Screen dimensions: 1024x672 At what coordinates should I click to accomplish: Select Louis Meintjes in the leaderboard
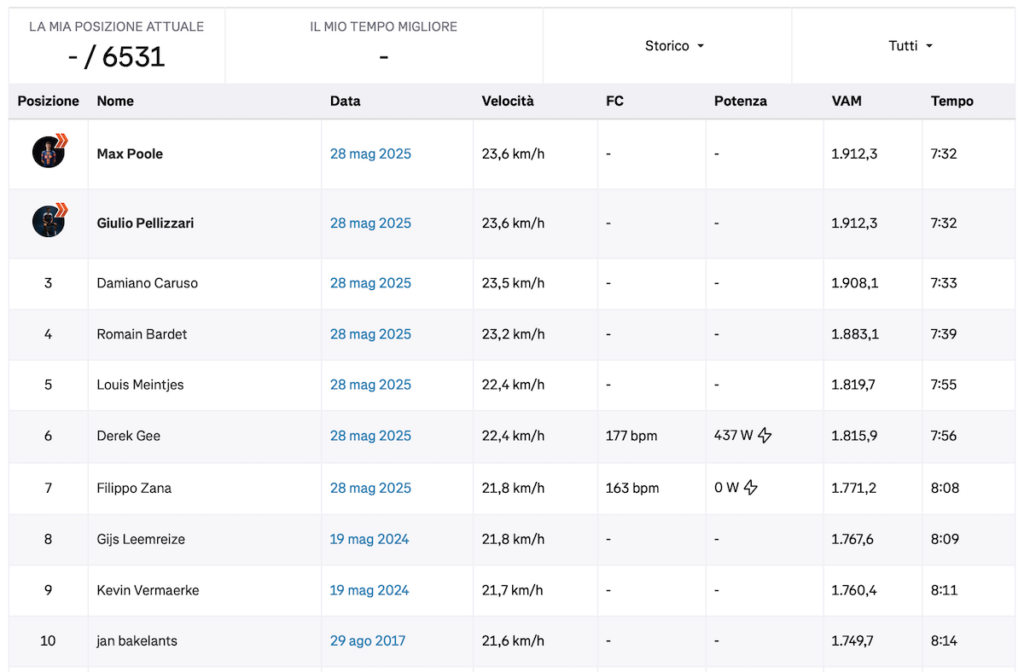140,385
